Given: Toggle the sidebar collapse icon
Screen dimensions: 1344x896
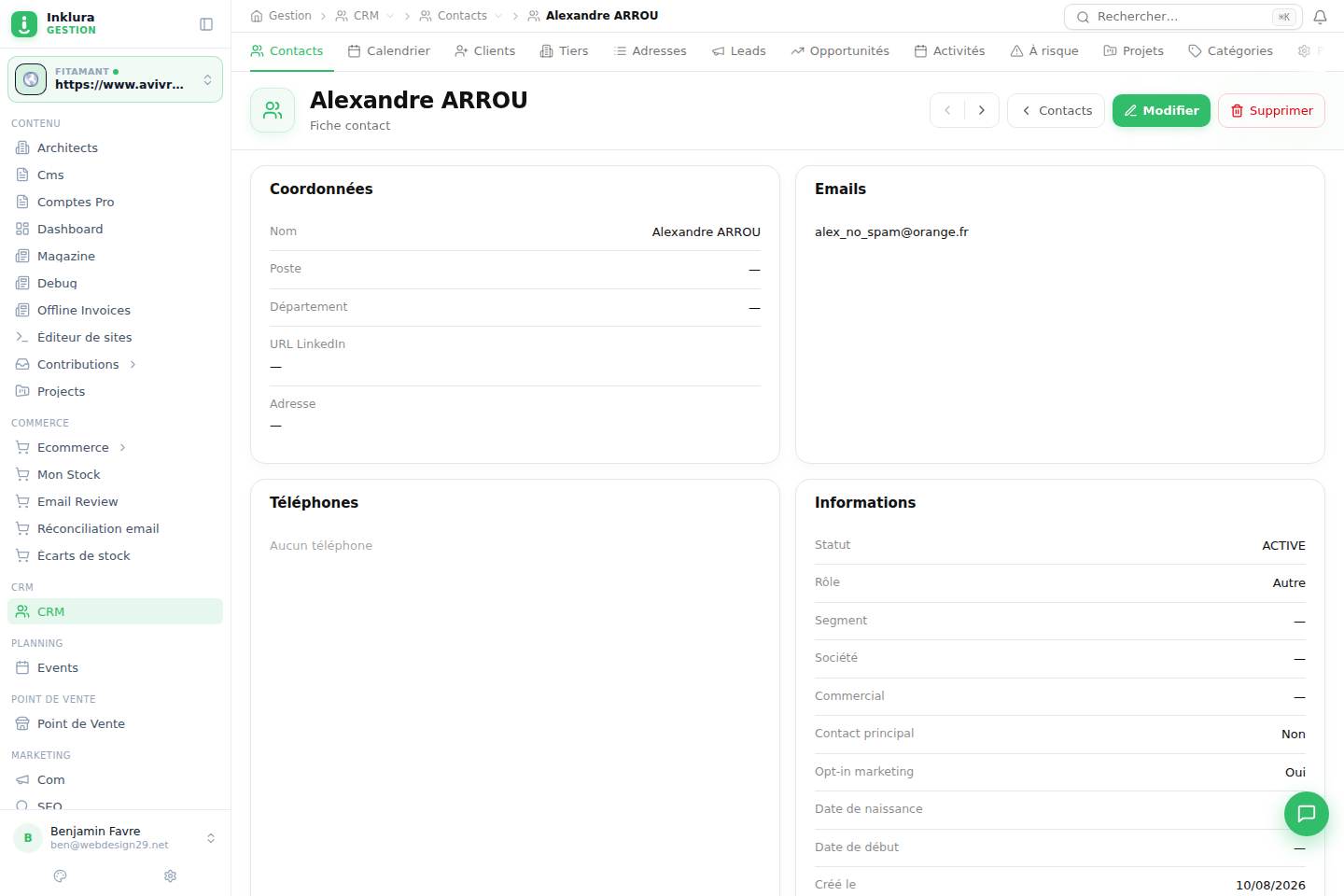Looking at the screenshot, I should [x=206, y=24].
